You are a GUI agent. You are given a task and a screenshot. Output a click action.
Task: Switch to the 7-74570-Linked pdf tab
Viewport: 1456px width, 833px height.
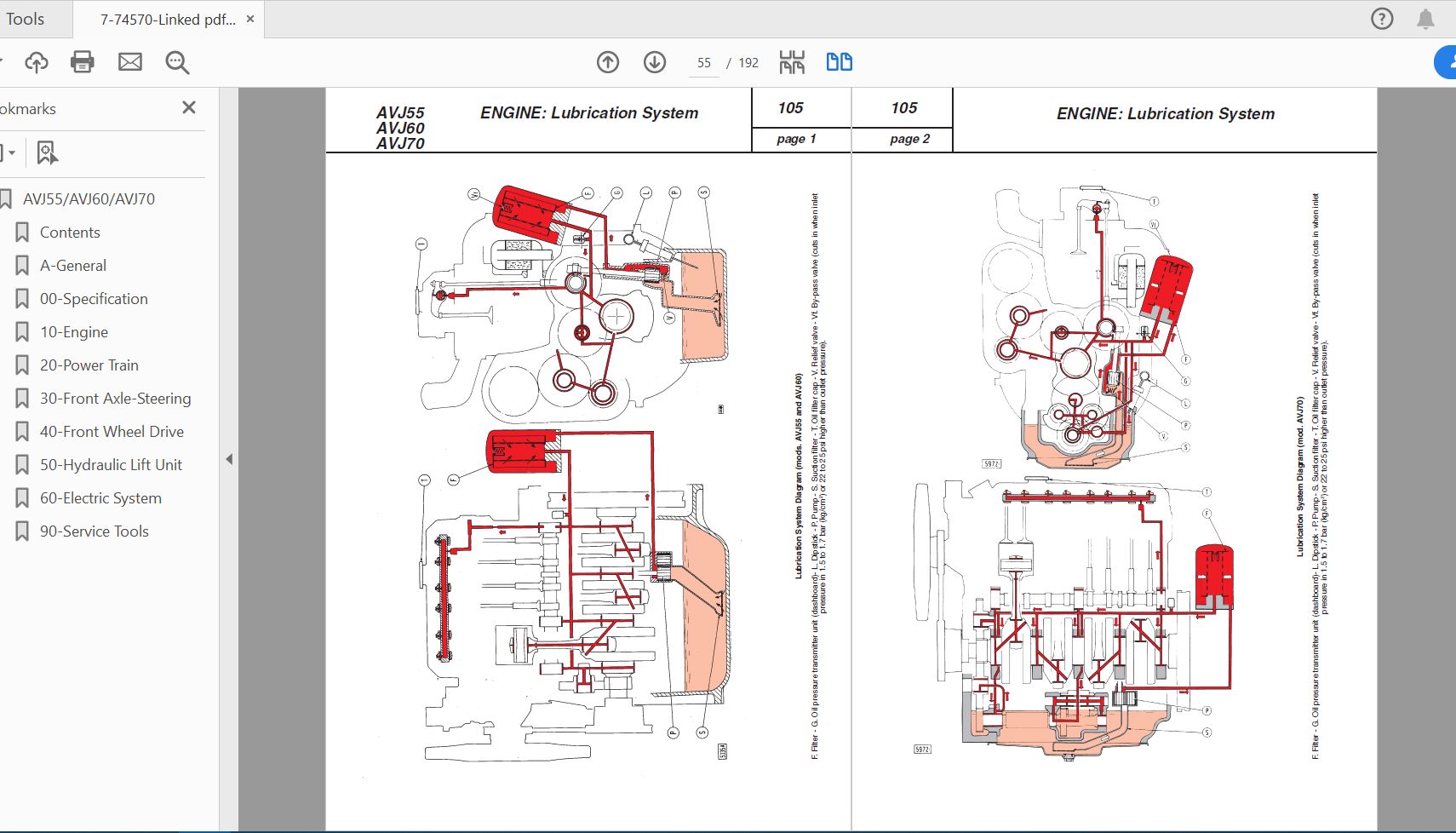168,20
